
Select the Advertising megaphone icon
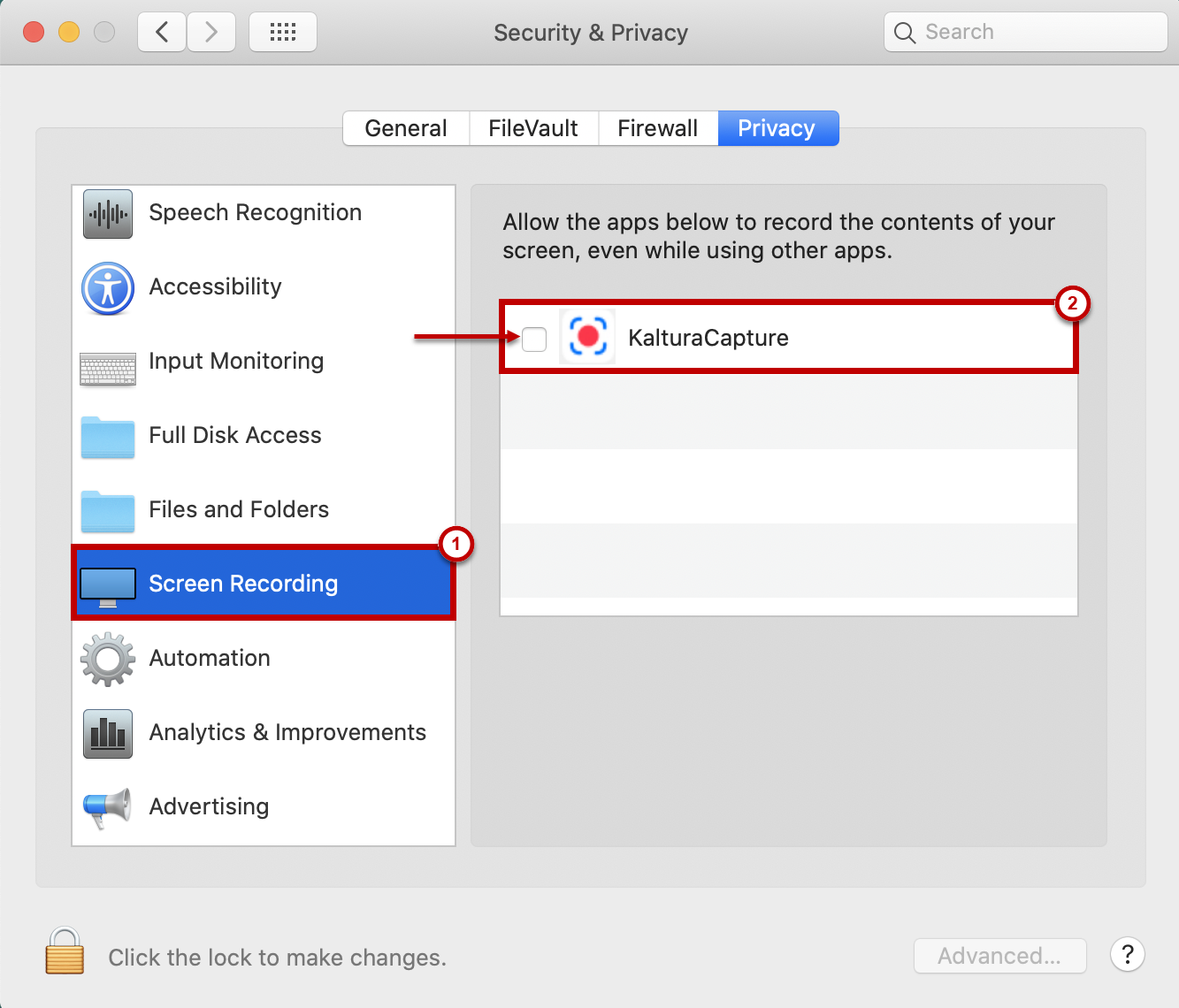coord(108,808)
